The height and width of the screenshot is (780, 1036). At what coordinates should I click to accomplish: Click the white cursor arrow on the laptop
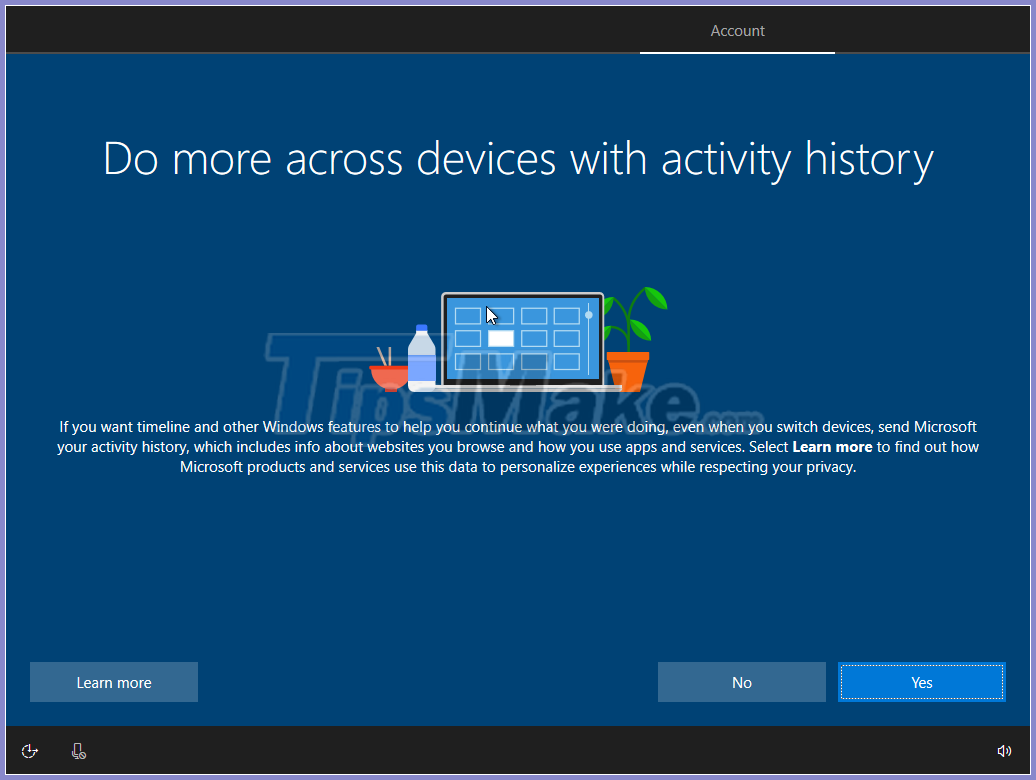tap(491, 314)
